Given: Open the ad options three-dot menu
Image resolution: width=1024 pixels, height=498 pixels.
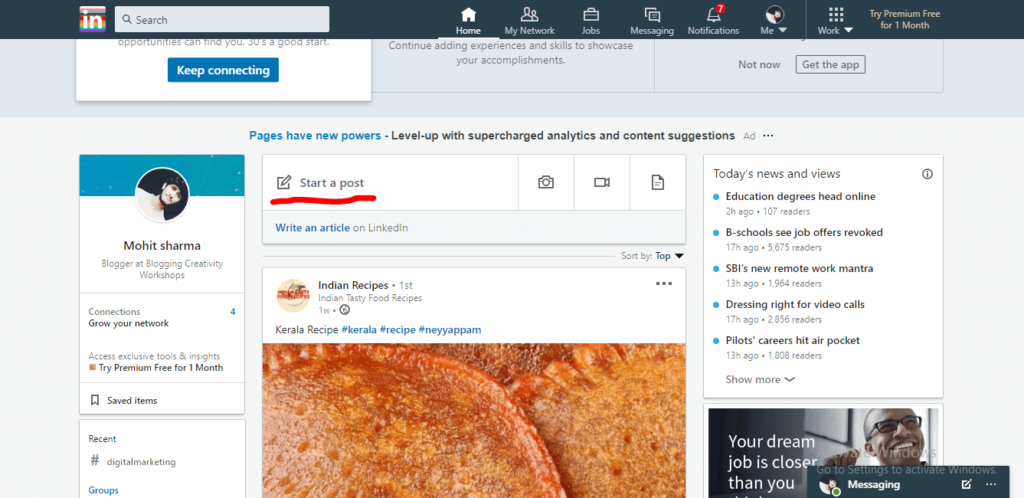Looking at the screenshot, I should click(x=768, y=136).
